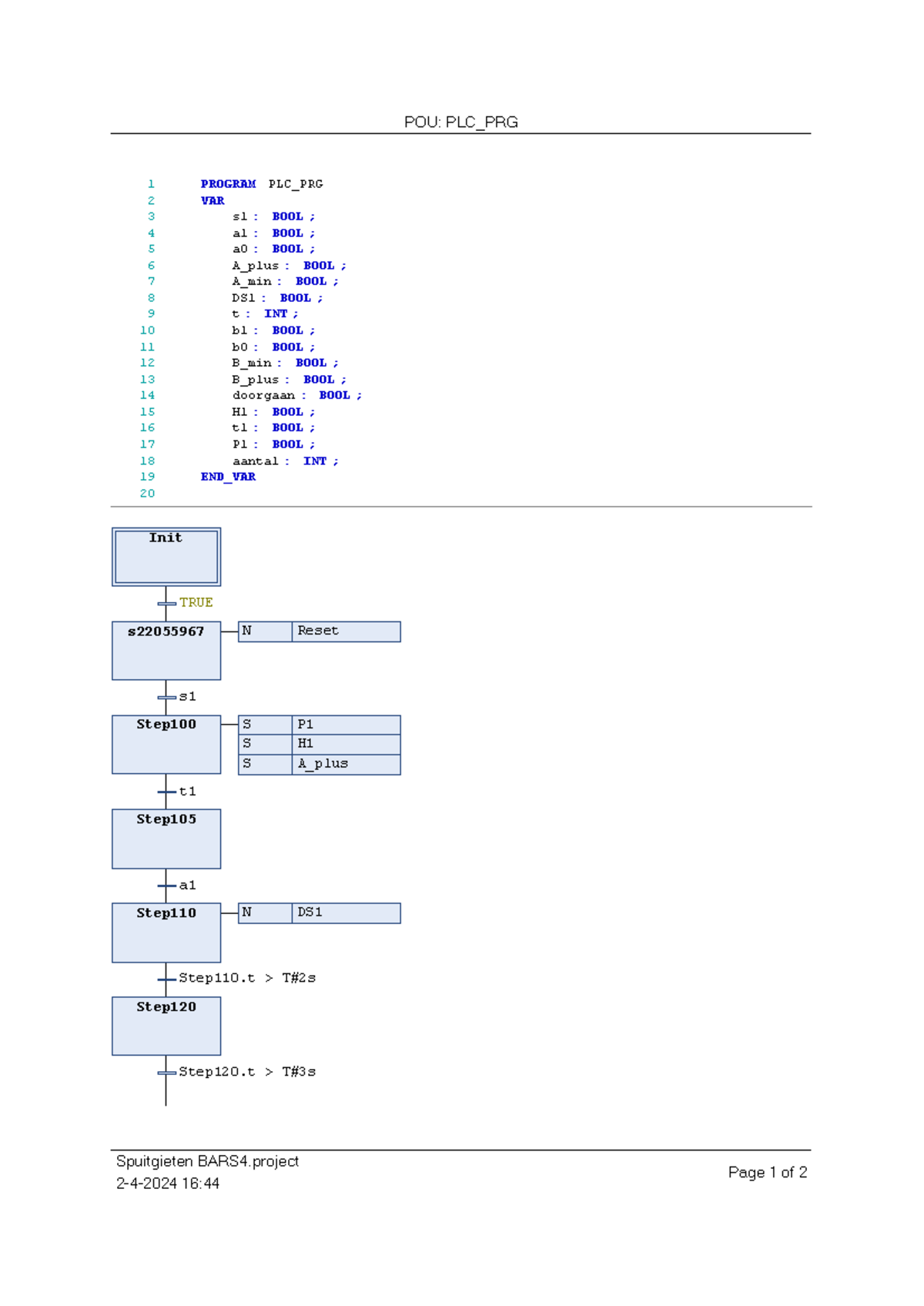Select declaration line 's1 : BOOL ;'
The height and width of the screenshot is (1306, 924).
273,217
